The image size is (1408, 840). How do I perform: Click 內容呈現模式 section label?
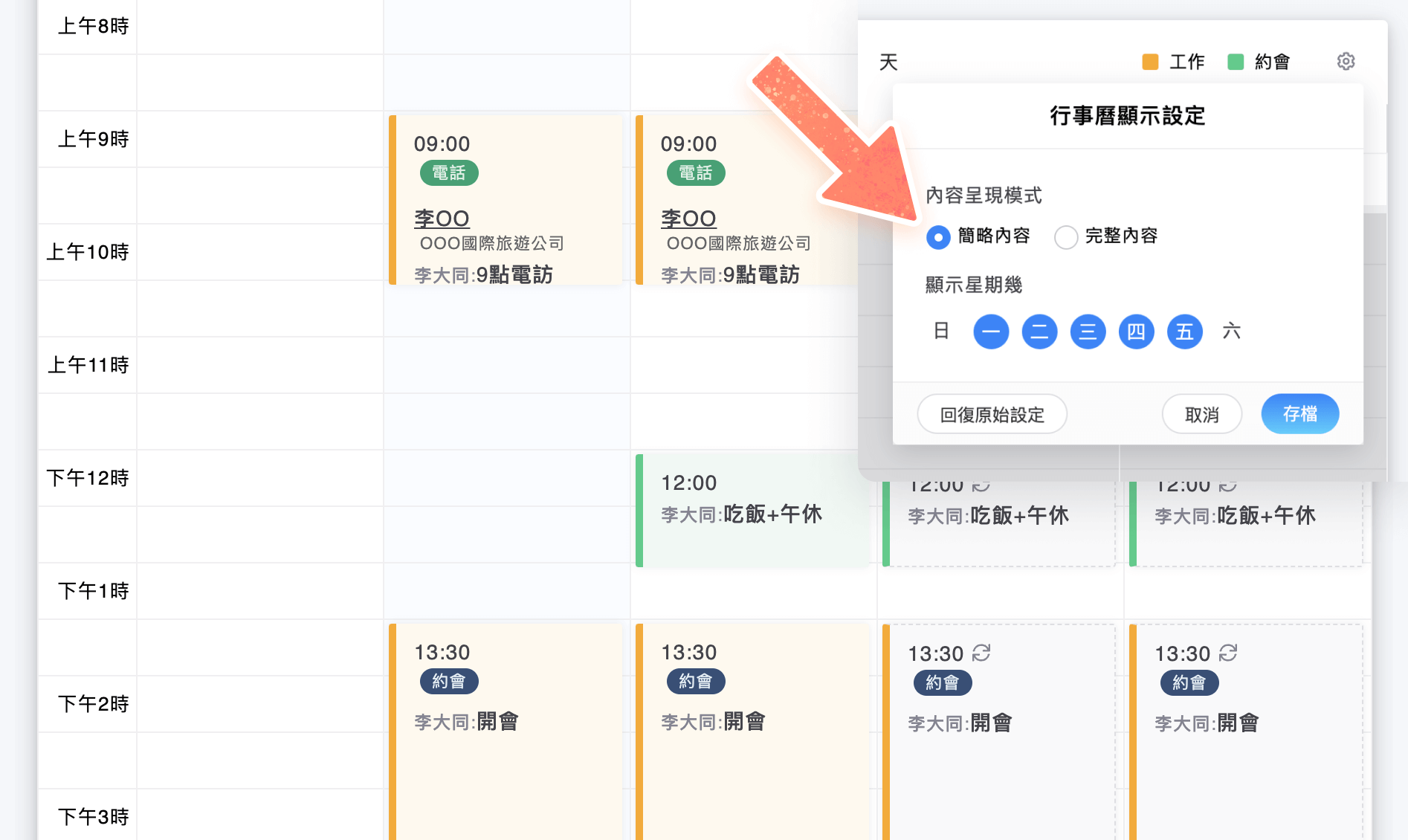point(984,196)
